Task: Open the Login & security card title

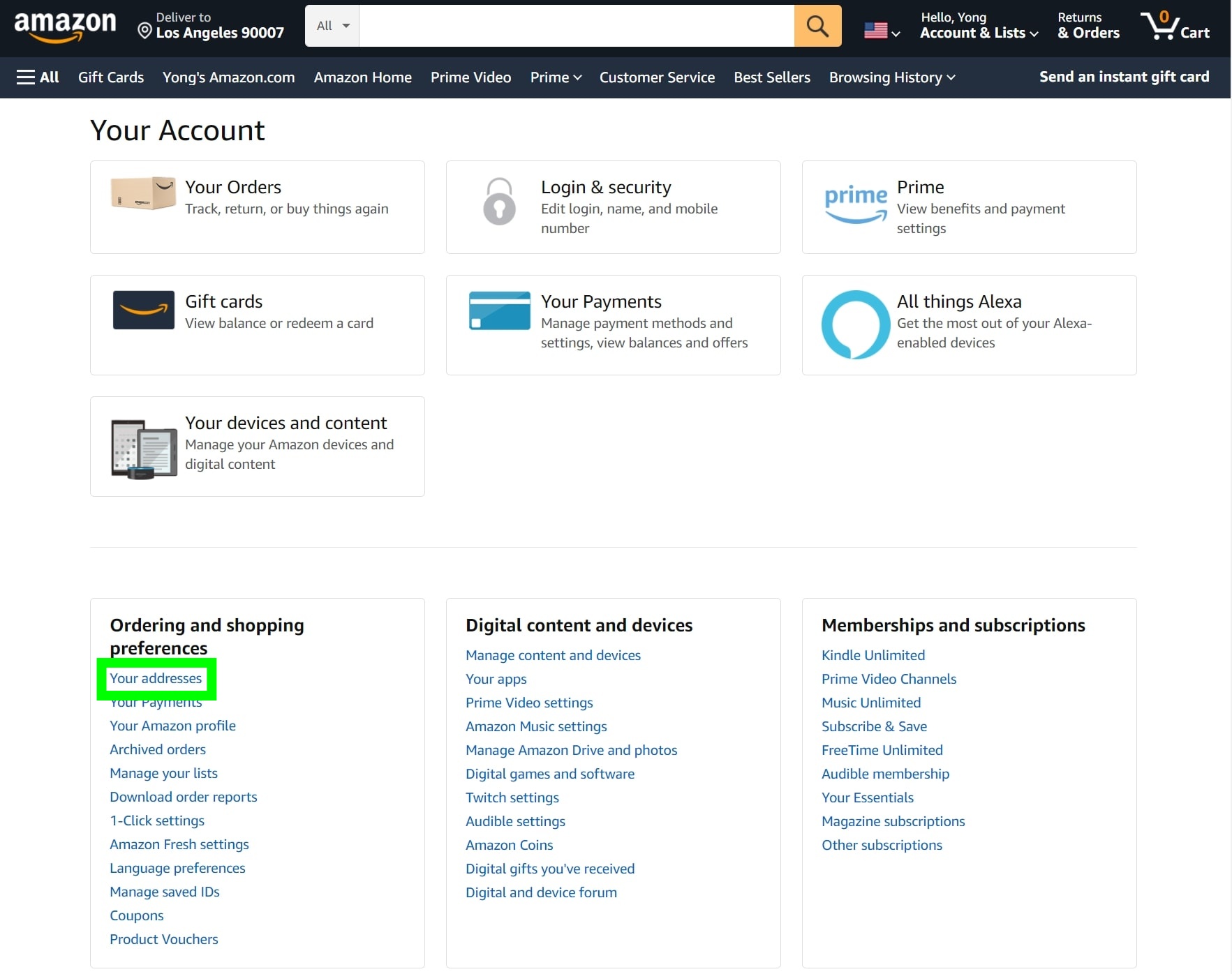Action: (x=606, y=187)
